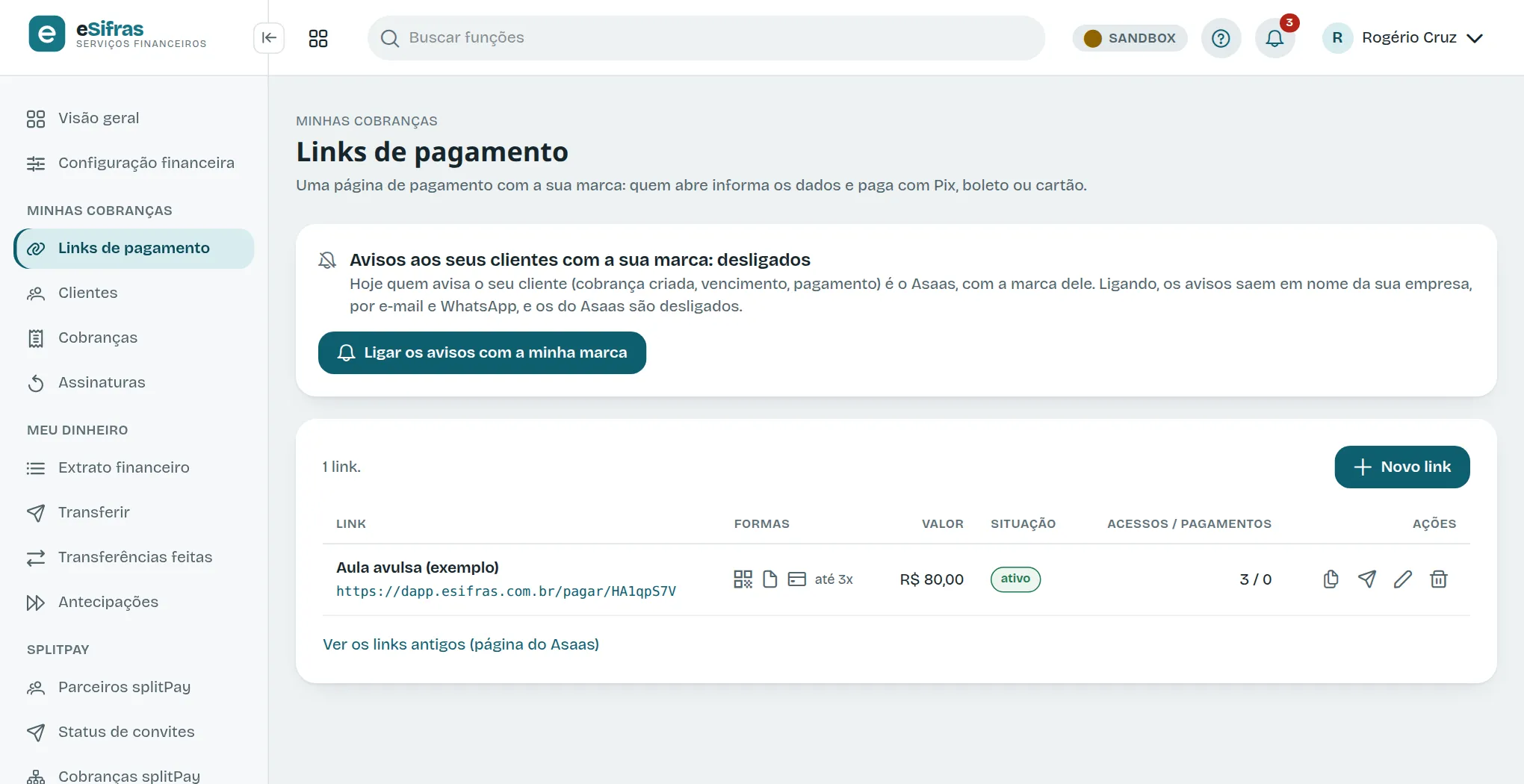The image size is (1524, 784).
Task: Toggle the SANDBOX environment badge
Action: pos(1130,38)
